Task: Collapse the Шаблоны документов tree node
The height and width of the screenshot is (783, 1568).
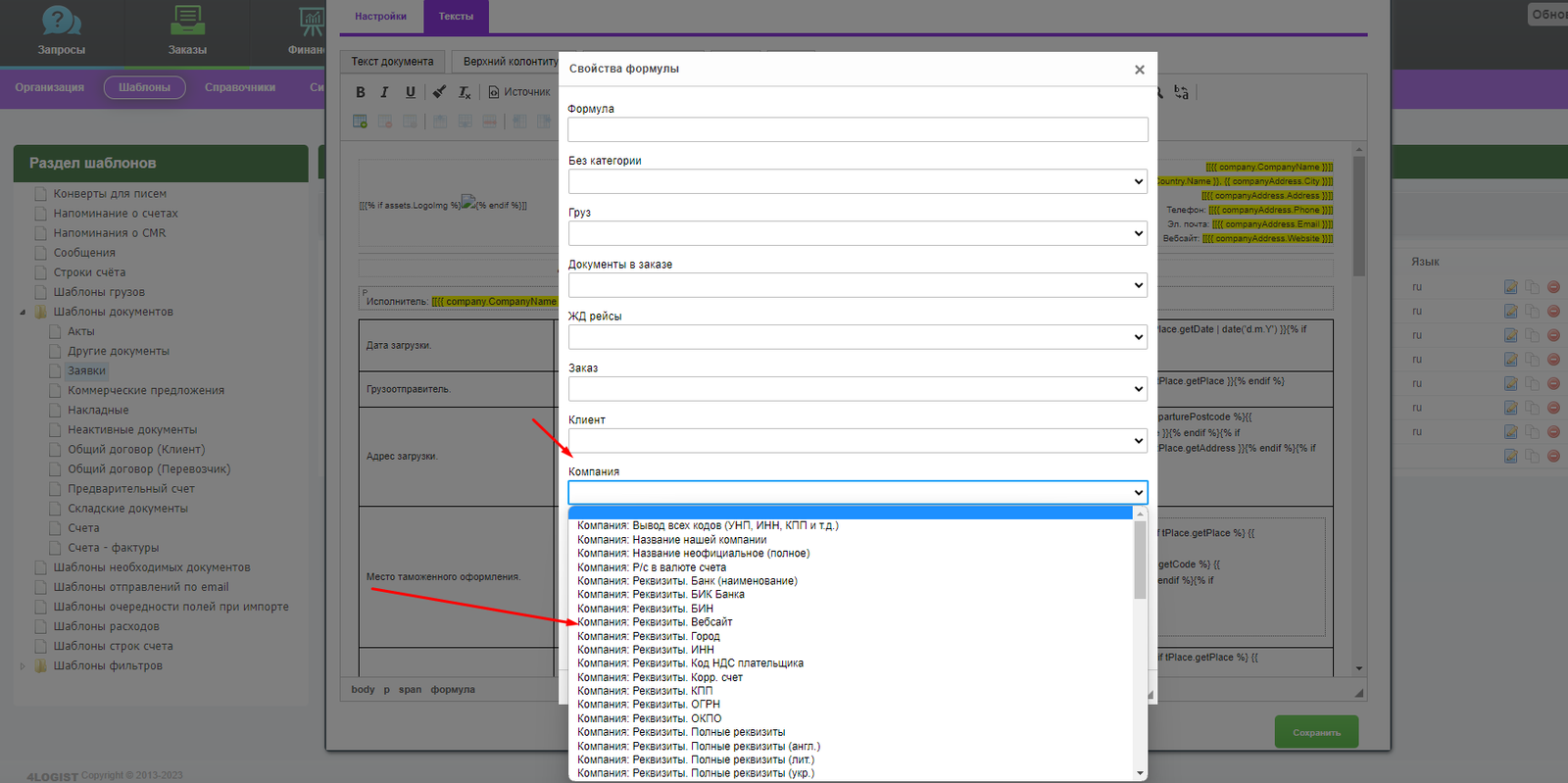Action: [x=23, y=312]
